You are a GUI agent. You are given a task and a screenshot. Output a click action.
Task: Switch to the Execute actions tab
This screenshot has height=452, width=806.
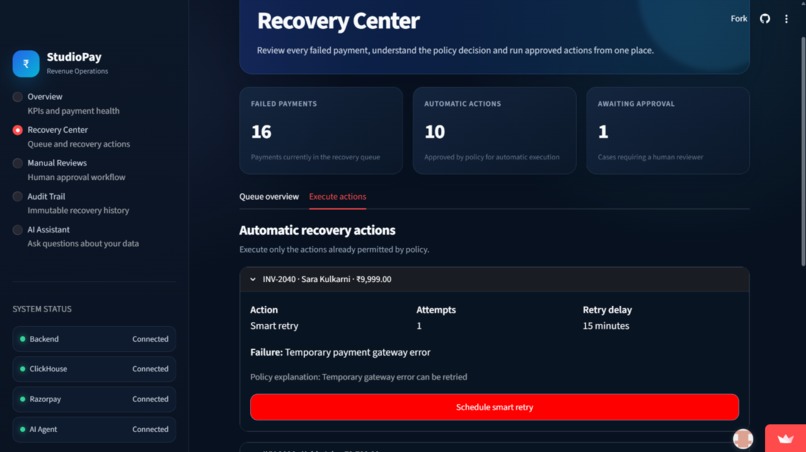pos(337,196)
